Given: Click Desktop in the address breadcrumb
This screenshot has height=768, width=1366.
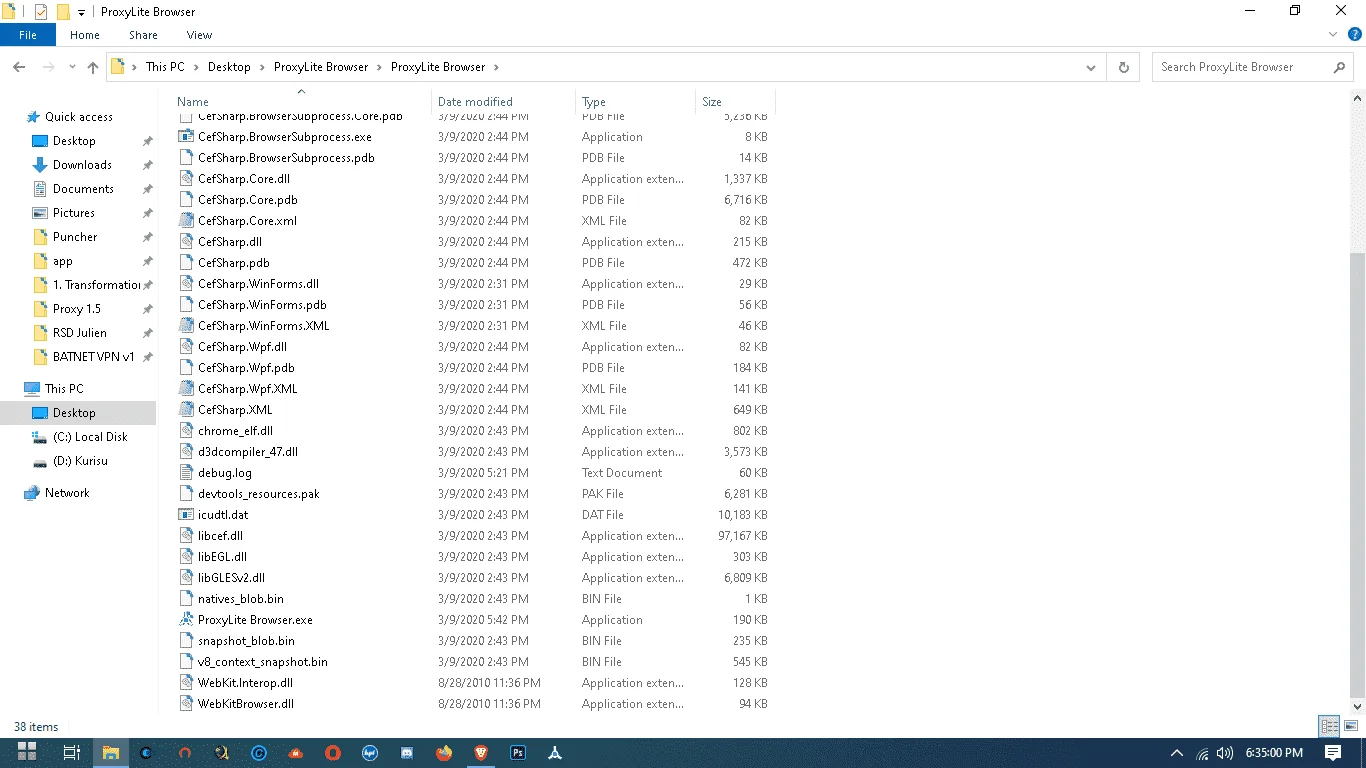Looking at the screenshot, I should [229, 67].
